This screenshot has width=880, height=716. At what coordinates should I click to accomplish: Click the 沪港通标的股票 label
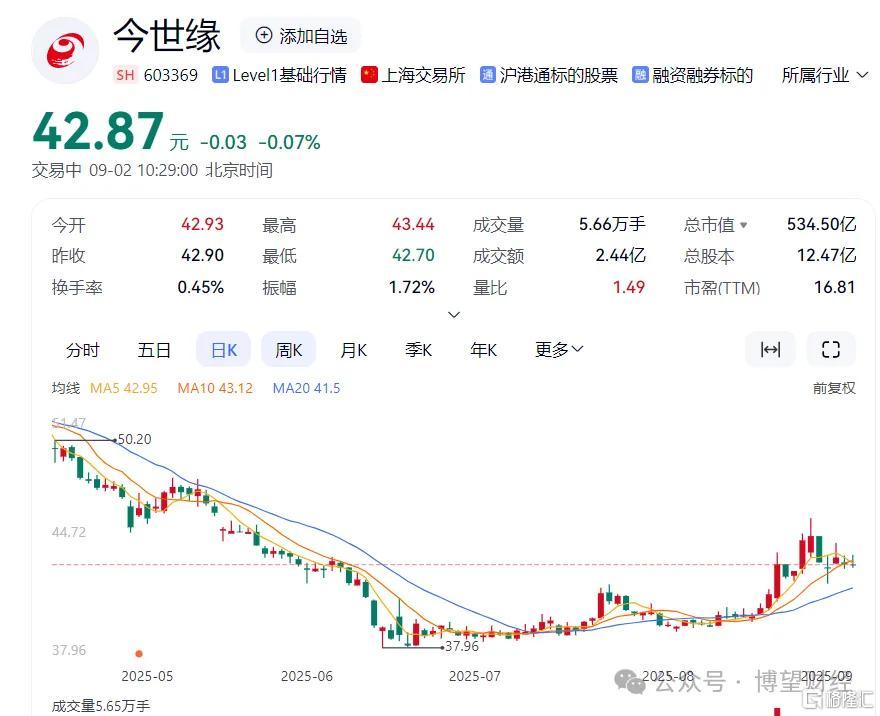[558, 75]
